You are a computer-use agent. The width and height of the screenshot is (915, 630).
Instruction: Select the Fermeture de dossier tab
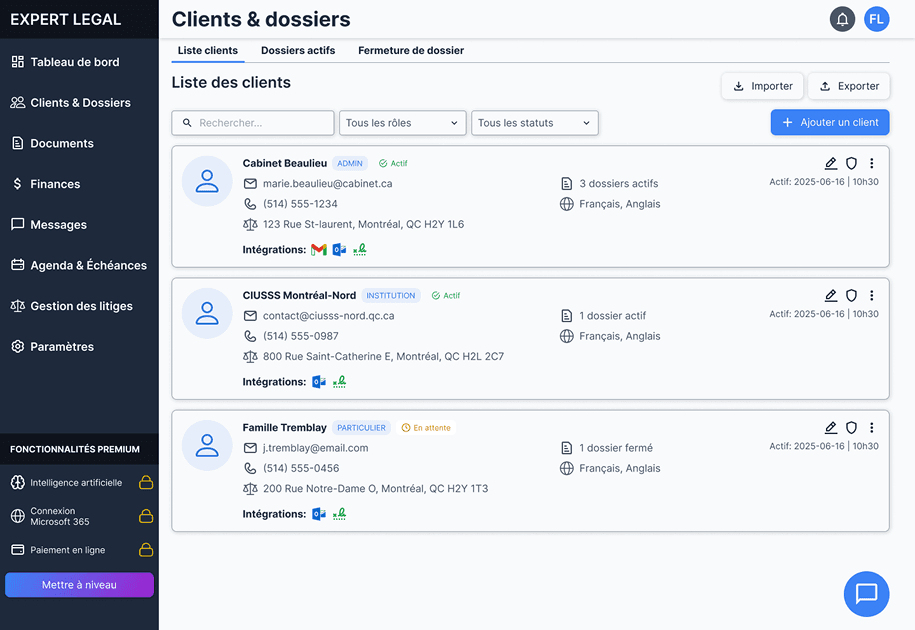tap(411, 50)
